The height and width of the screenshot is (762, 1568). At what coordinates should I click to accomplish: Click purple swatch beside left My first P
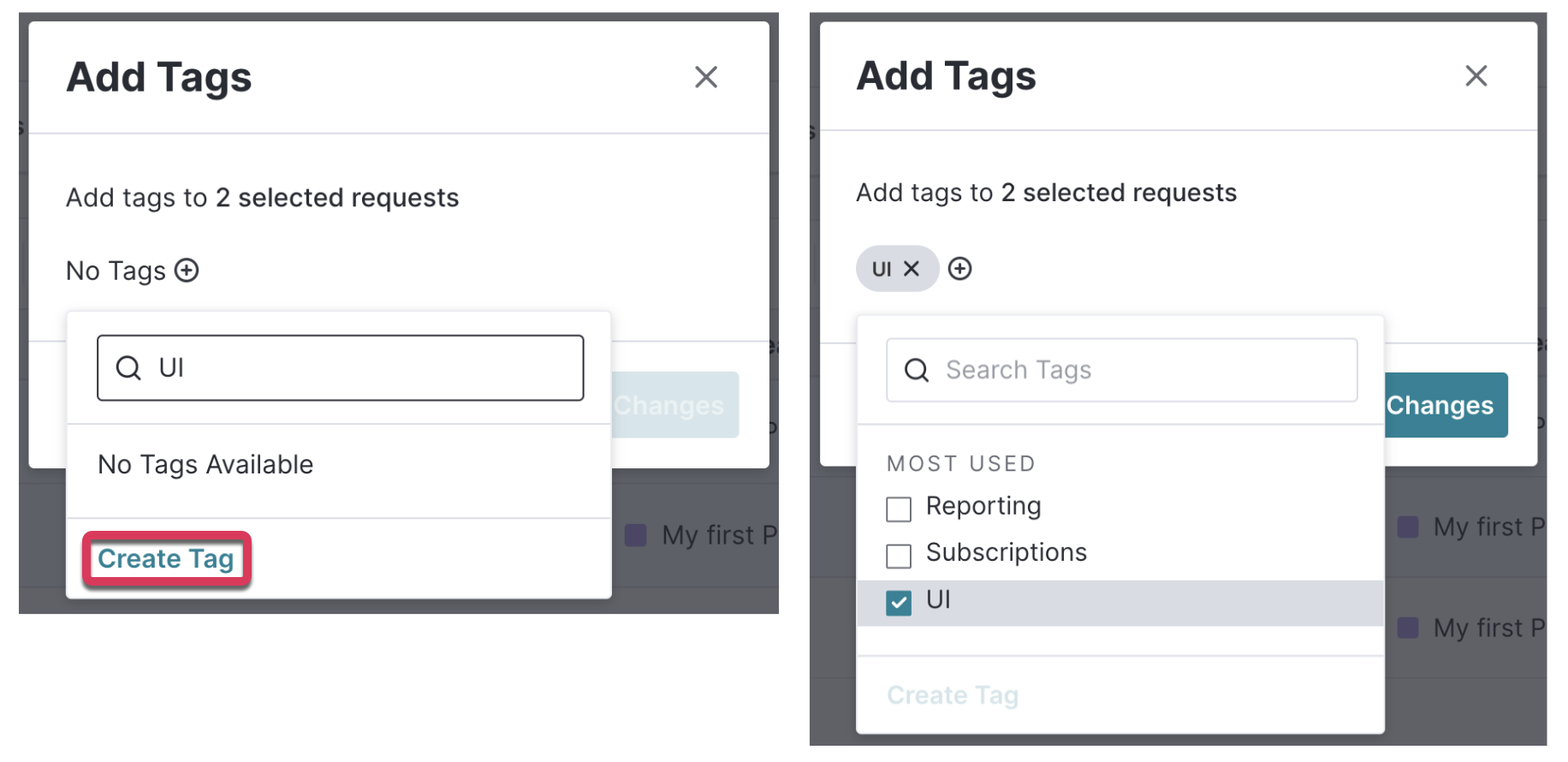click(x=636, y=535)
